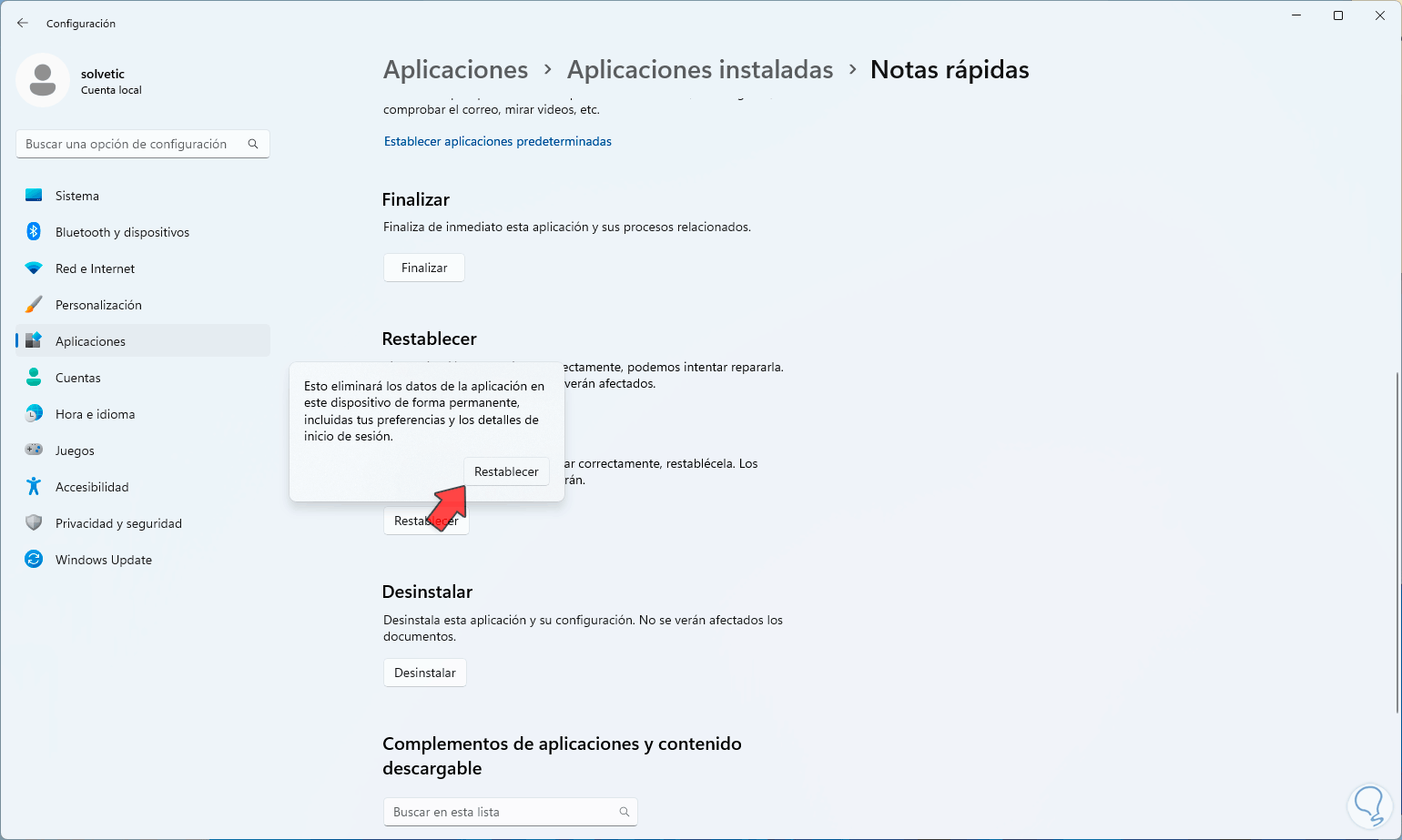The image size is (1402, 840).
Task: Open Privacidad y seguridad settings
Action: tap(143, 523)
